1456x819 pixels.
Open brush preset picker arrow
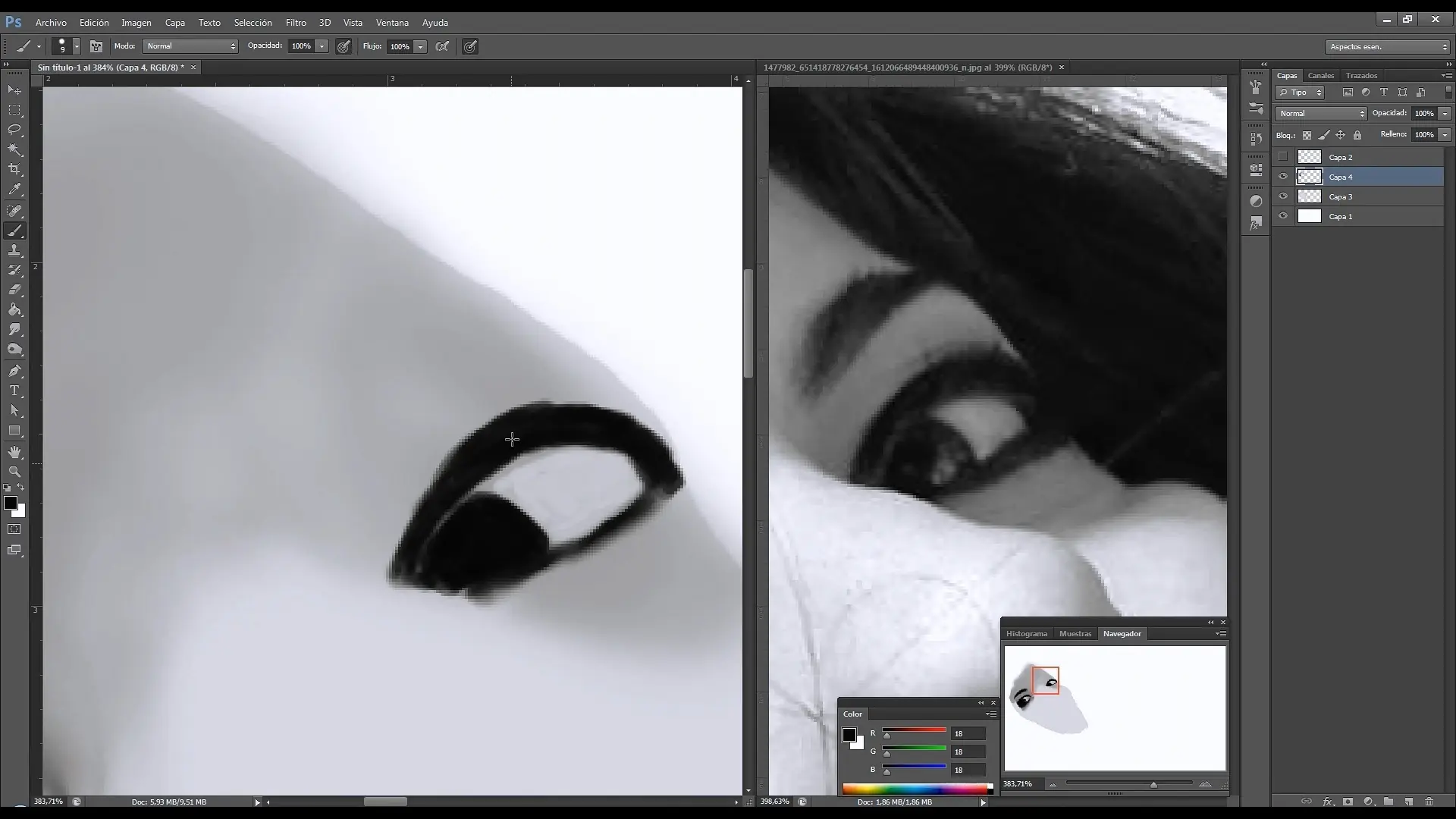pyautogui.click(x=77, y=46)
